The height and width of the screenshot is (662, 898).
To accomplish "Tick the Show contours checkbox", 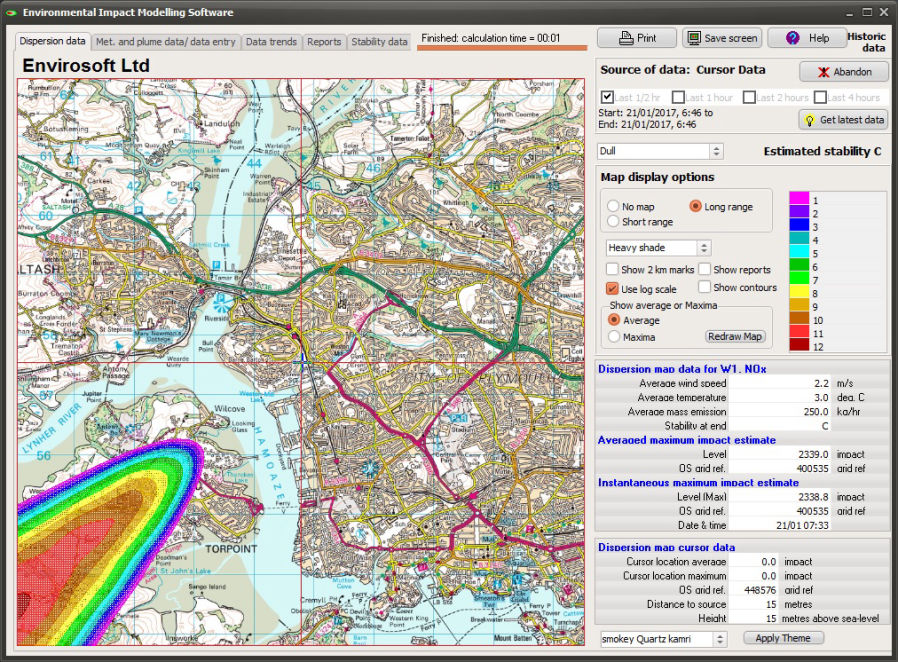I will click(704, 288).
